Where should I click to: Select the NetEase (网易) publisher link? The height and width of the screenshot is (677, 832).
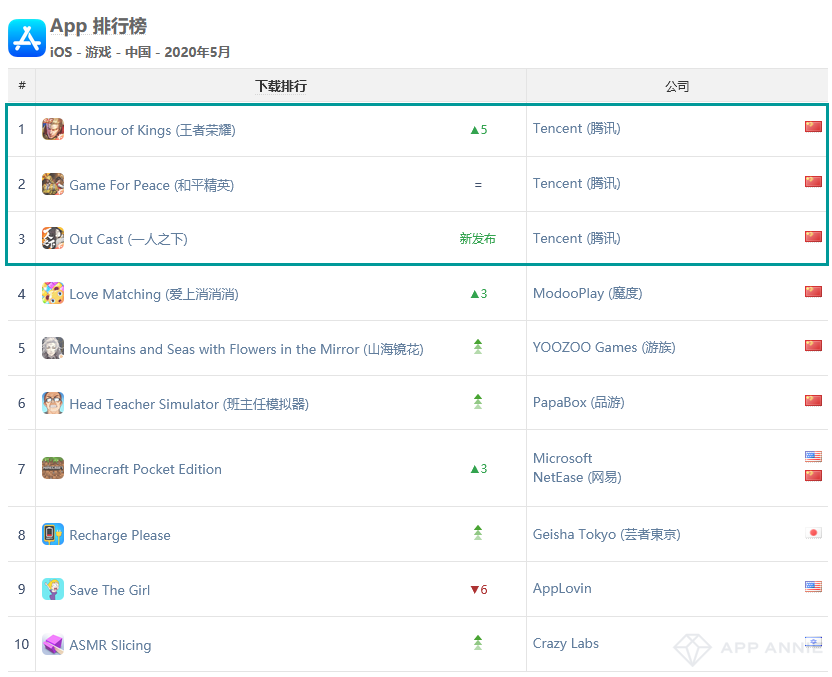(577, 477)
